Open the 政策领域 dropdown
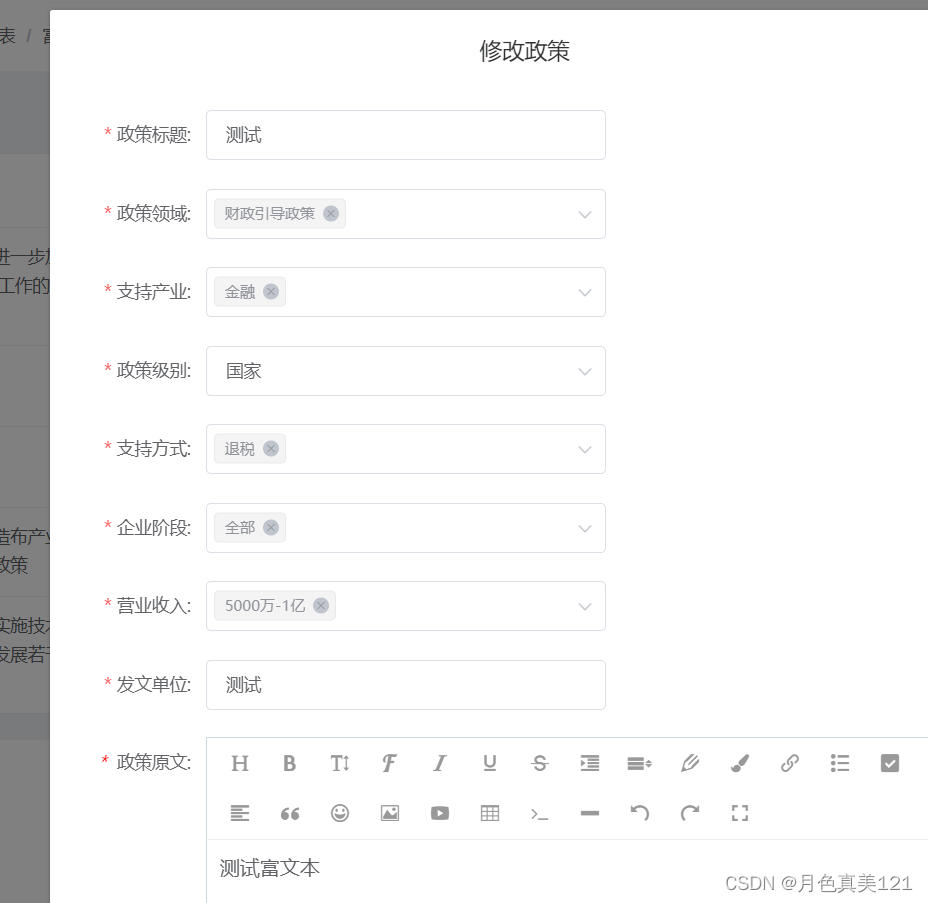 tap(584, 213)
